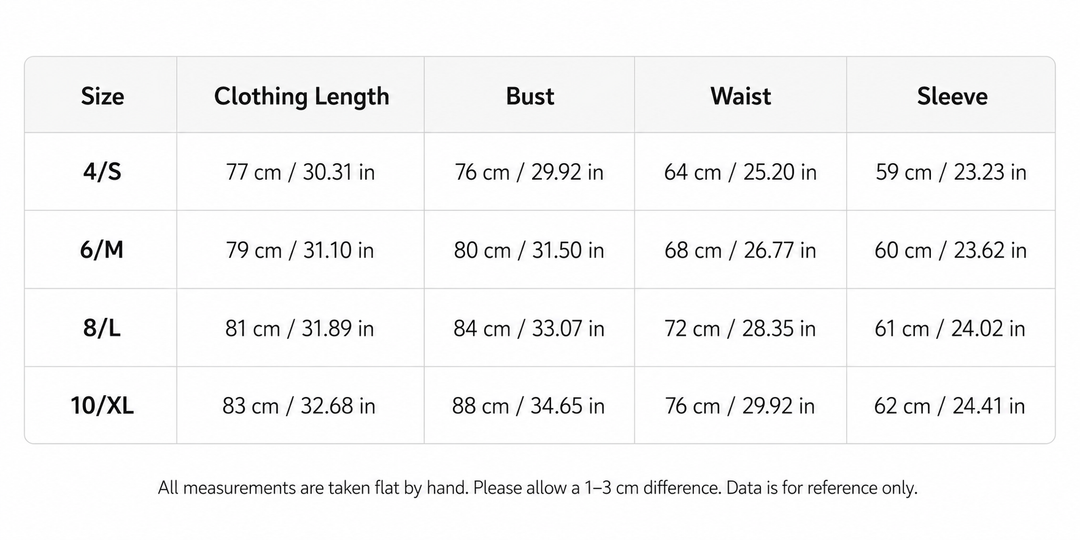1080x540 pixels.
Task: Click the 77 cm / 30.31 in cell
Action: 300,172
